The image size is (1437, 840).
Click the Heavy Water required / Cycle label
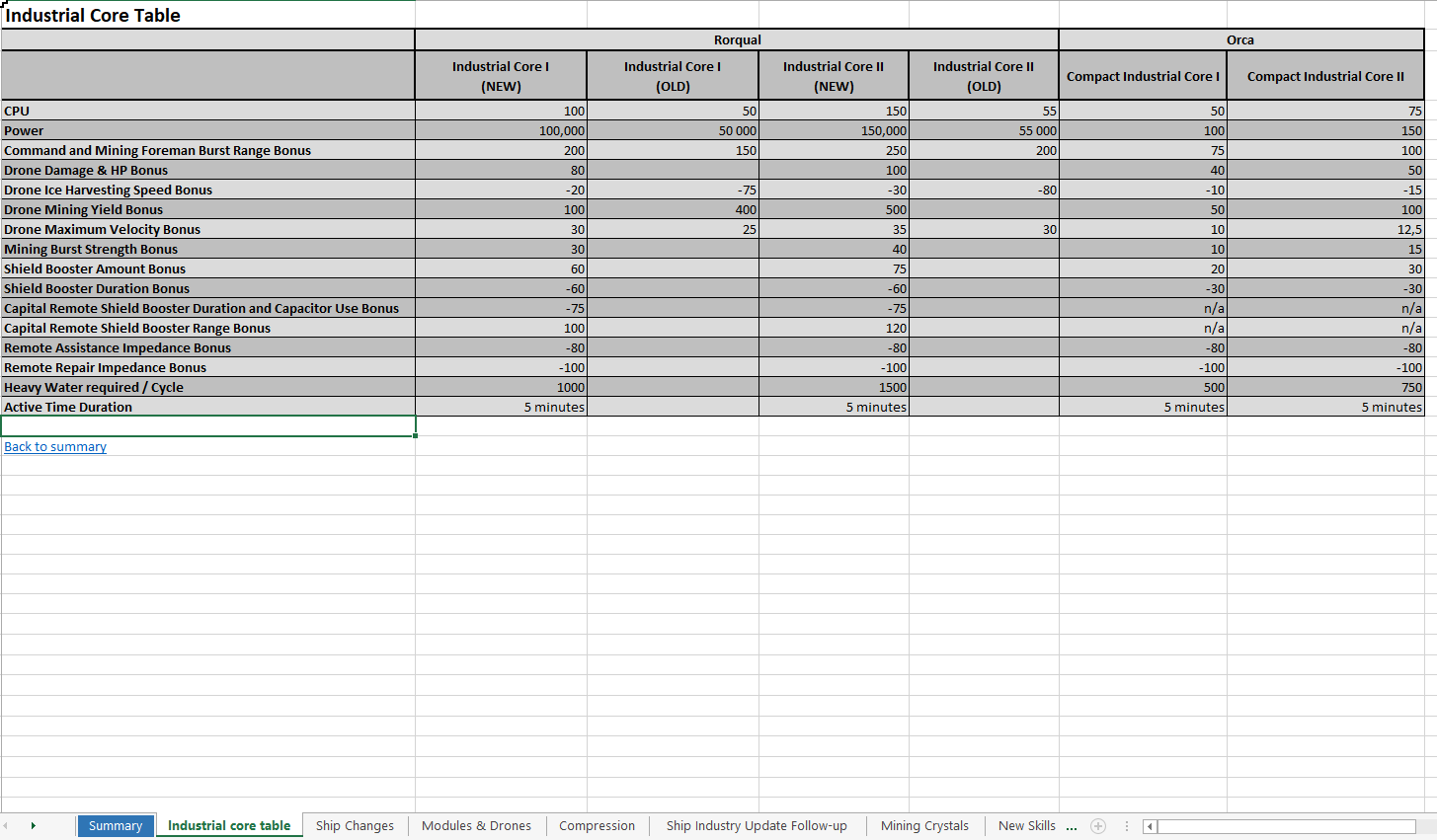207,387
